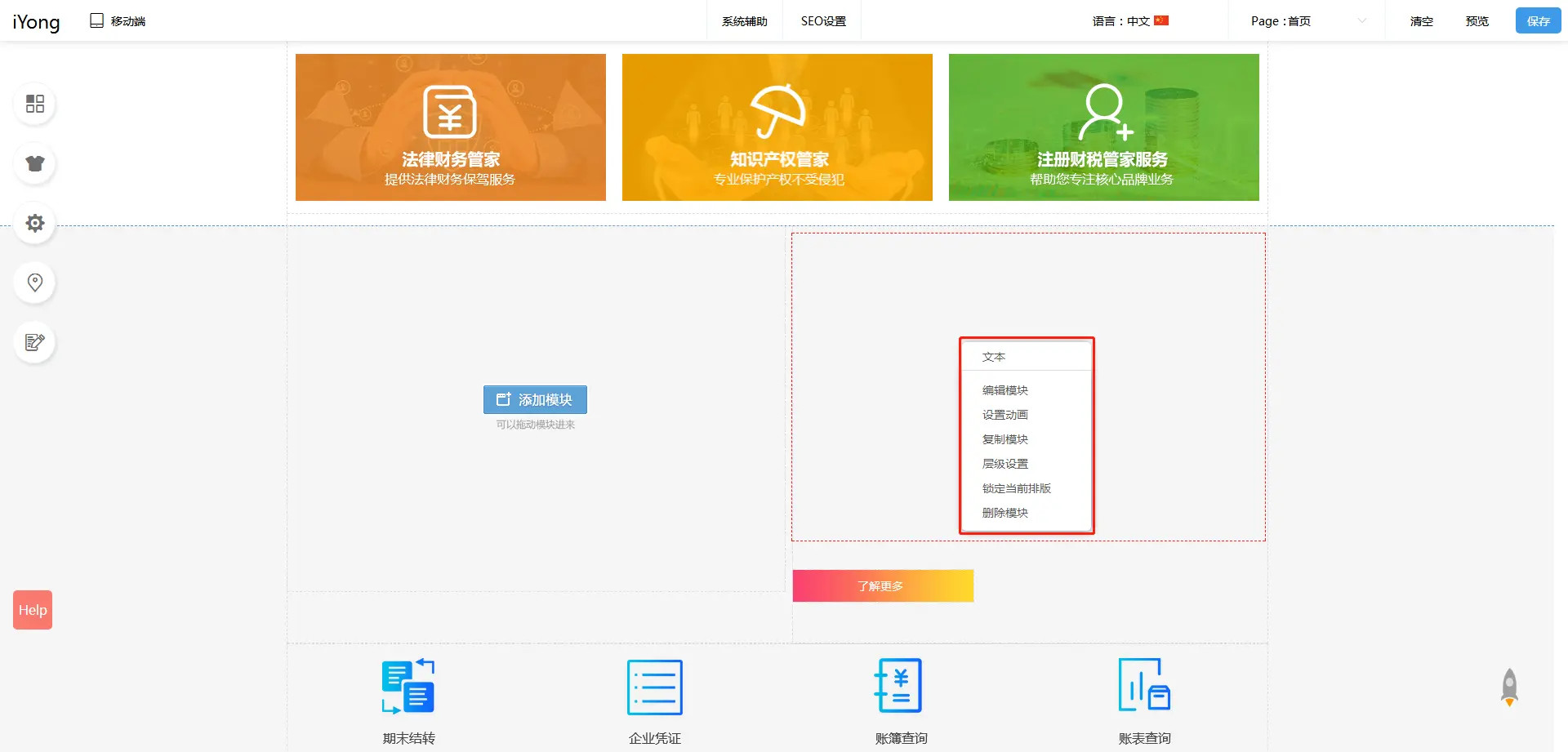Viewport: 1568px width, 752px height.
Task: Click the 添加模块 button
Action: (x=535, y=399)
